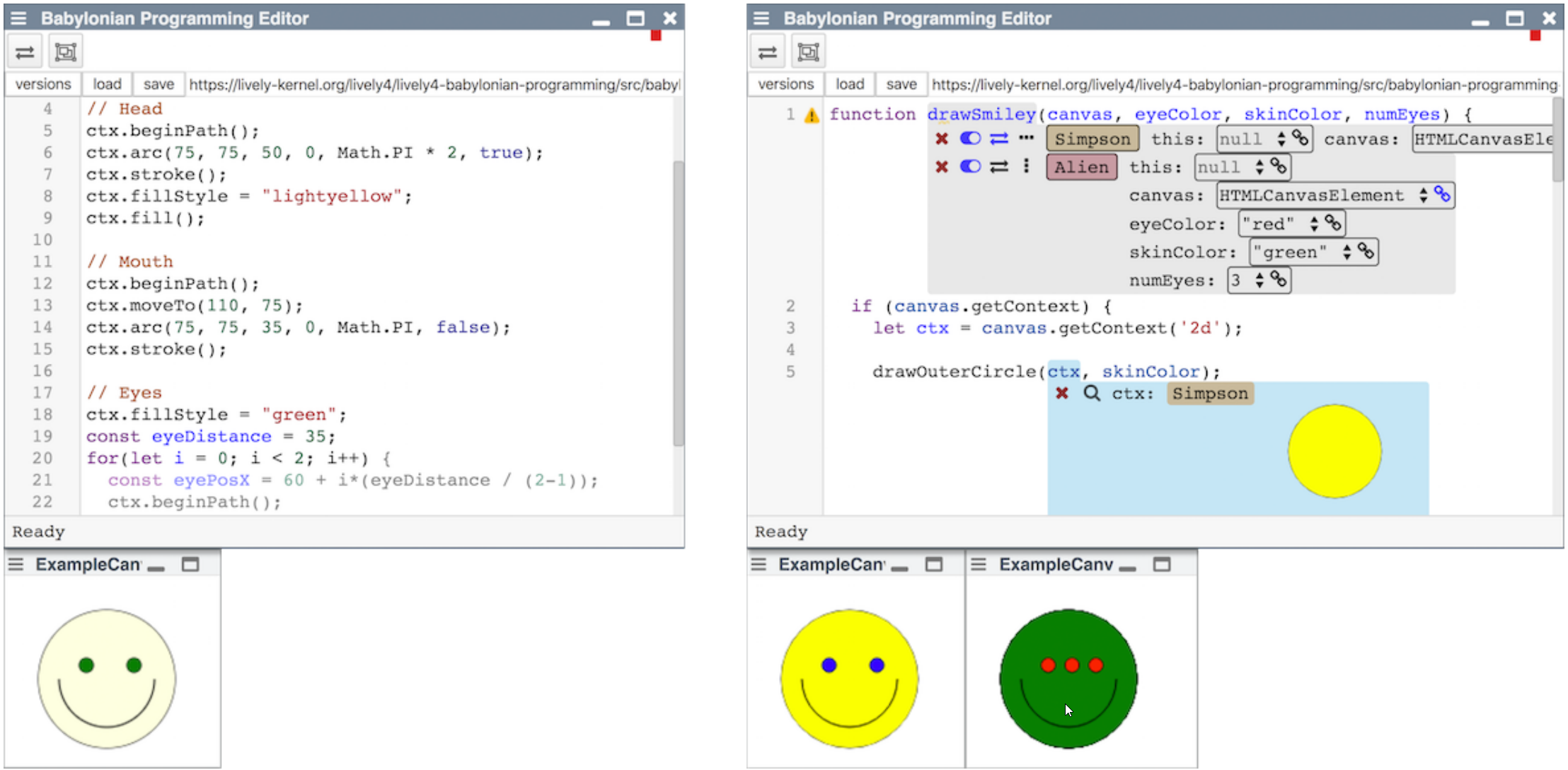This screenshot has width=1568, height=770.
Task: Open the hamburger menu of left Babylonian editor
Action: 18,18
